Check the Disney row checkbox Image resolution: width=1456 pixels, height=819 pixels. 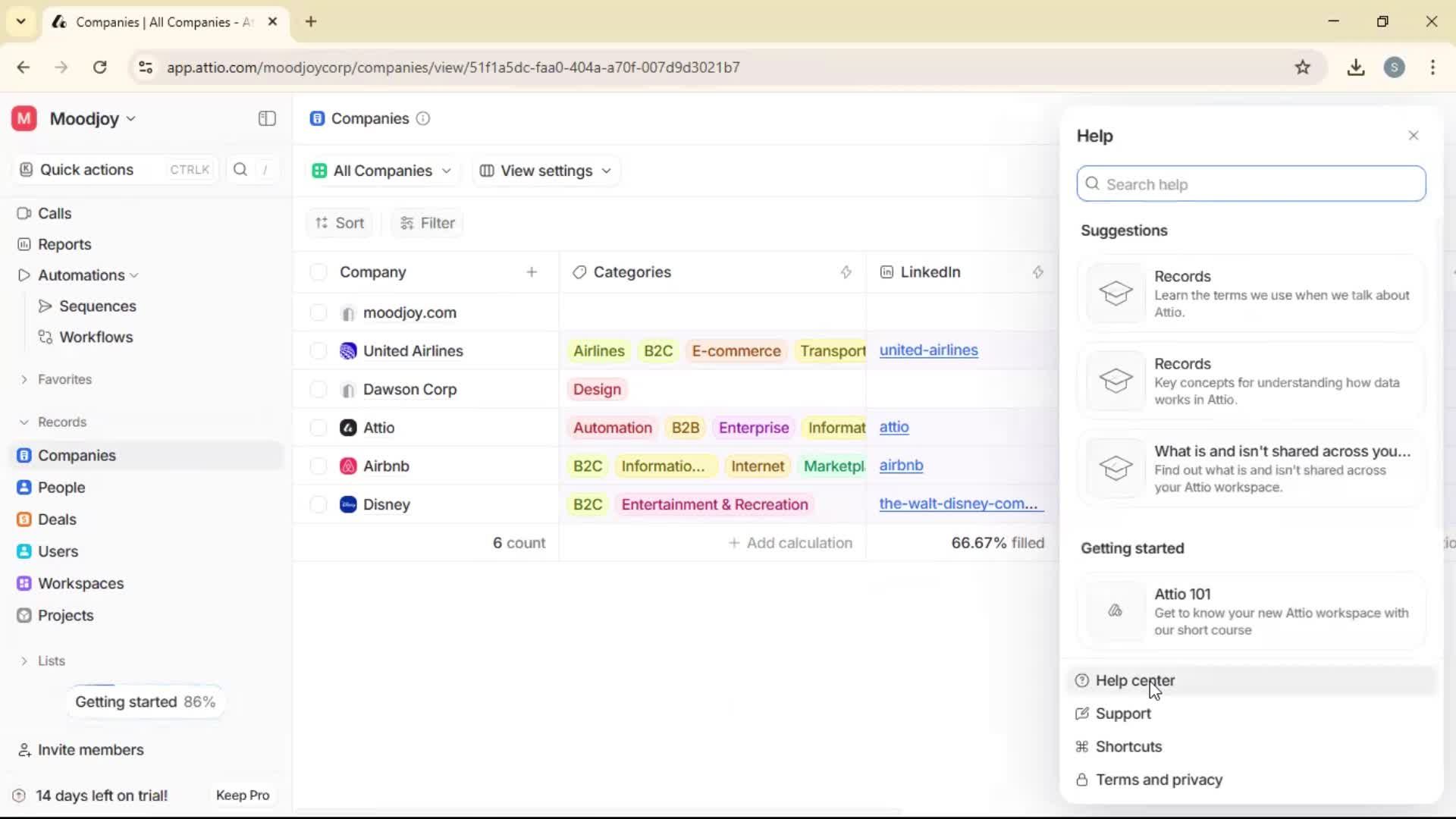[318, 504]
